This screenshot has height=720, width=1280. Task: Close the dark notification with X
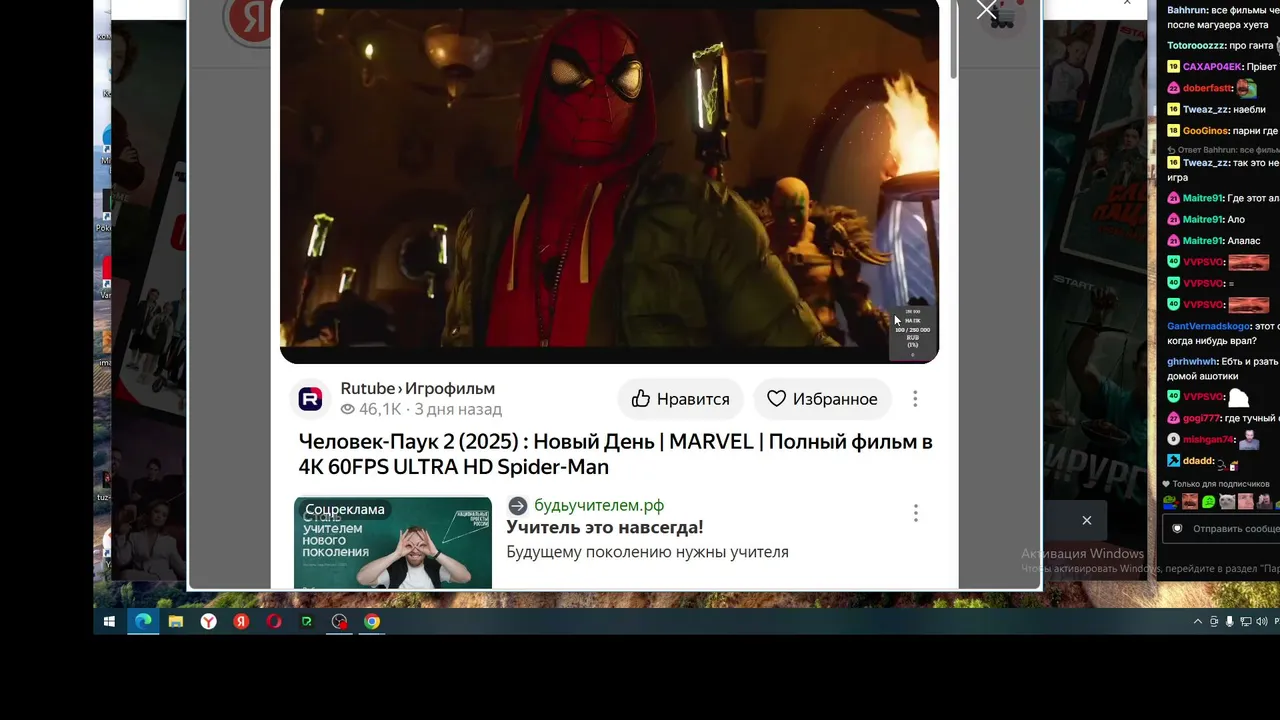pyautogui.click(x=1087, y=520)
